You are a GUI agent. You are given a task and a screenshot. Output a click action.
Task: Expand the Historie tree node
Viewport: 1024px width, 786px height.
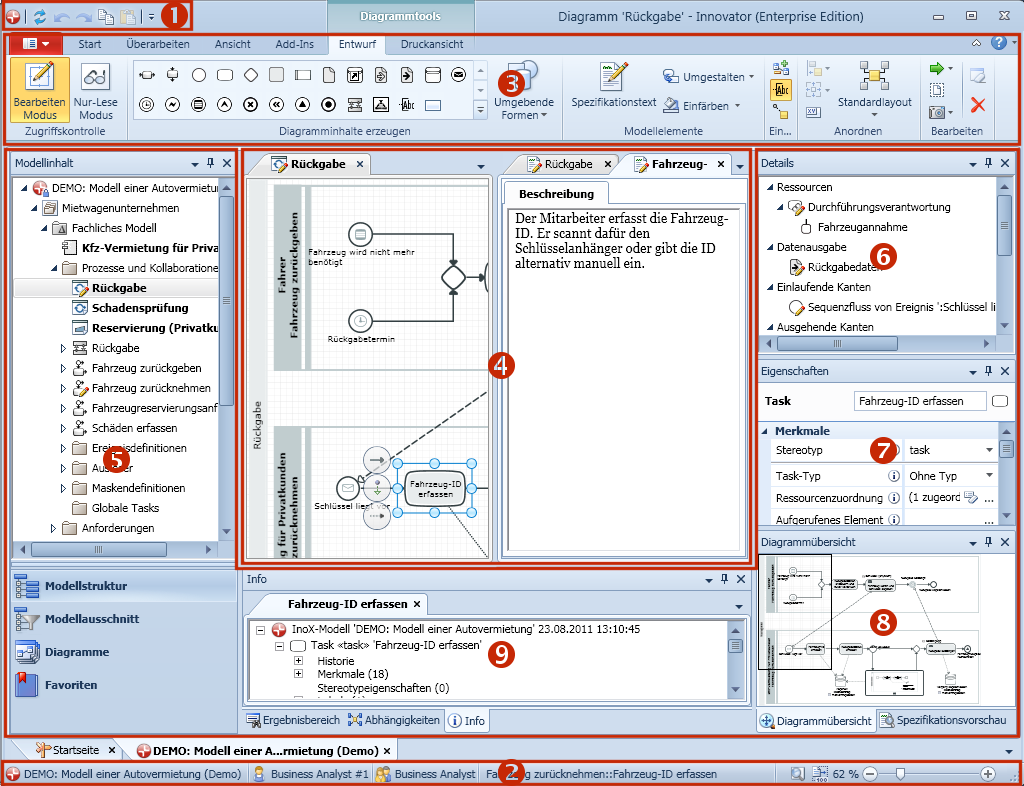(x=298, y=661)
